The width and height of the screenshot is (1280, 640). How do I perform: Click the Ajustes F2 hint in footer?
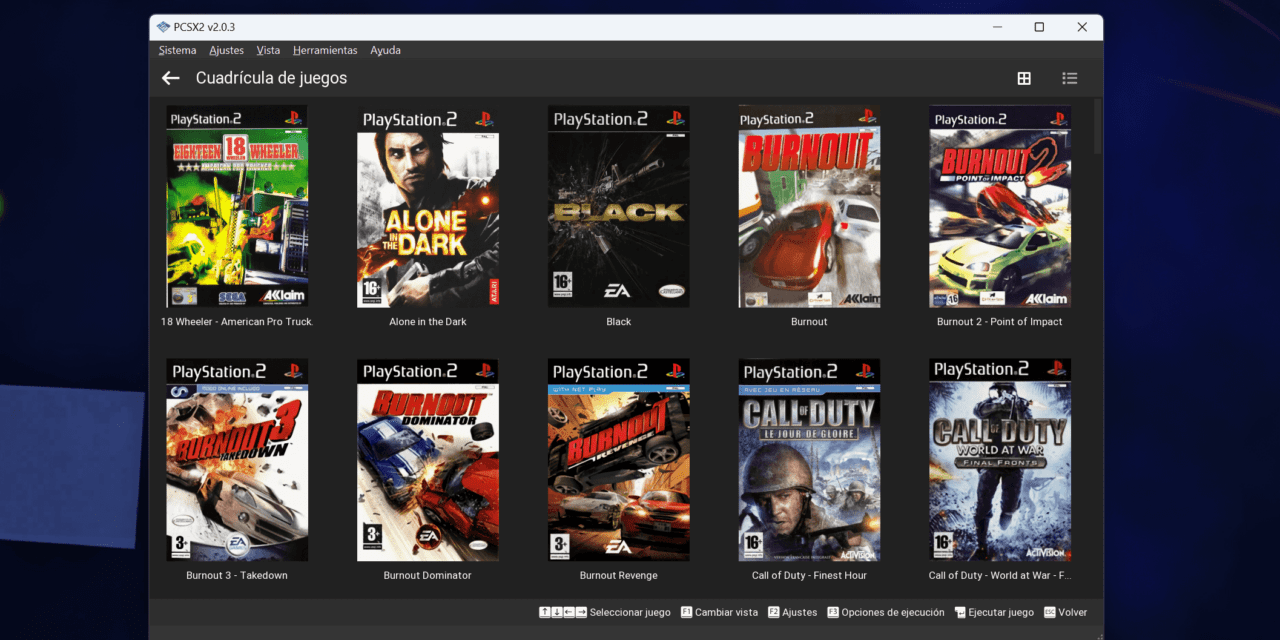[x=792, y=613]
